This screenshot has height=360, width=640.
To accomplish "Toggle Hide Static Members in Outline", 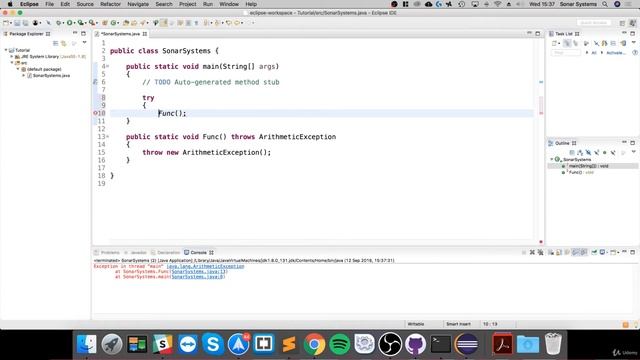I will [596, 152].
